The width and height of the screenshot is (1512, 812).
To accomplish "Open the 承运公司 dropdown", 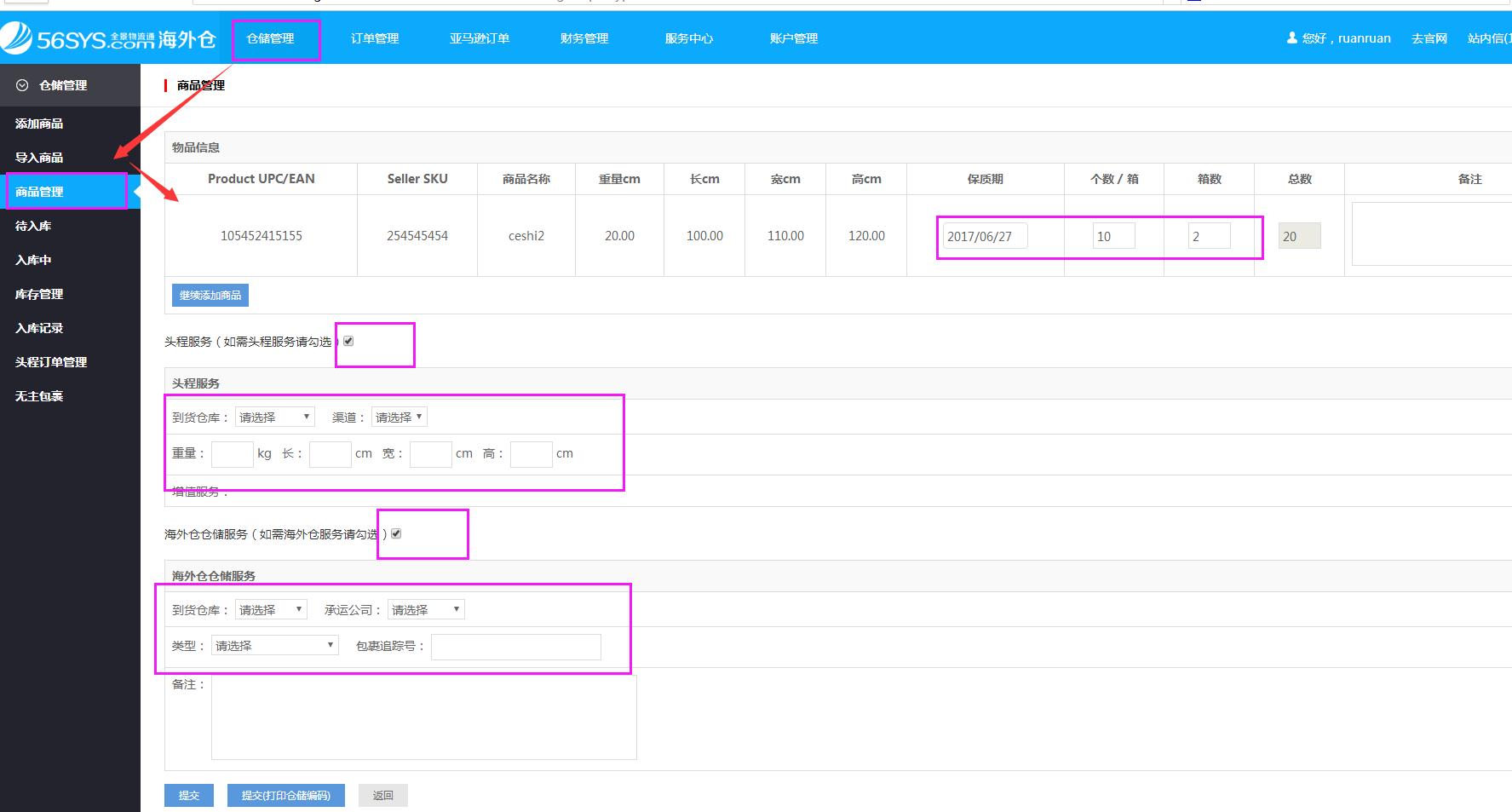I will point(426,609).
